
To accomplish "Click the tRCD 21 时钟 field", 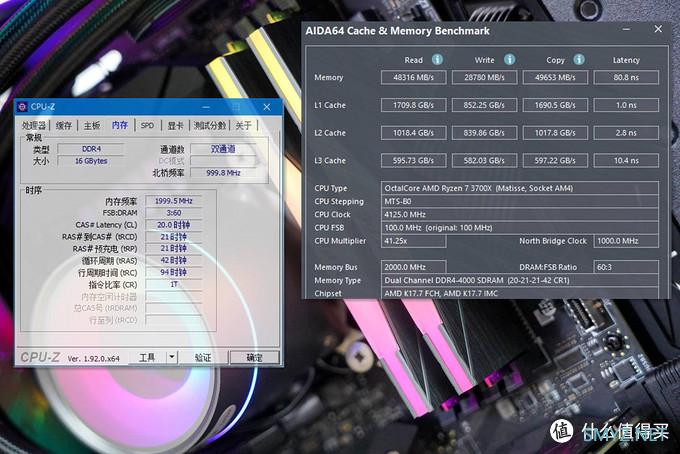I will [173, 237].
